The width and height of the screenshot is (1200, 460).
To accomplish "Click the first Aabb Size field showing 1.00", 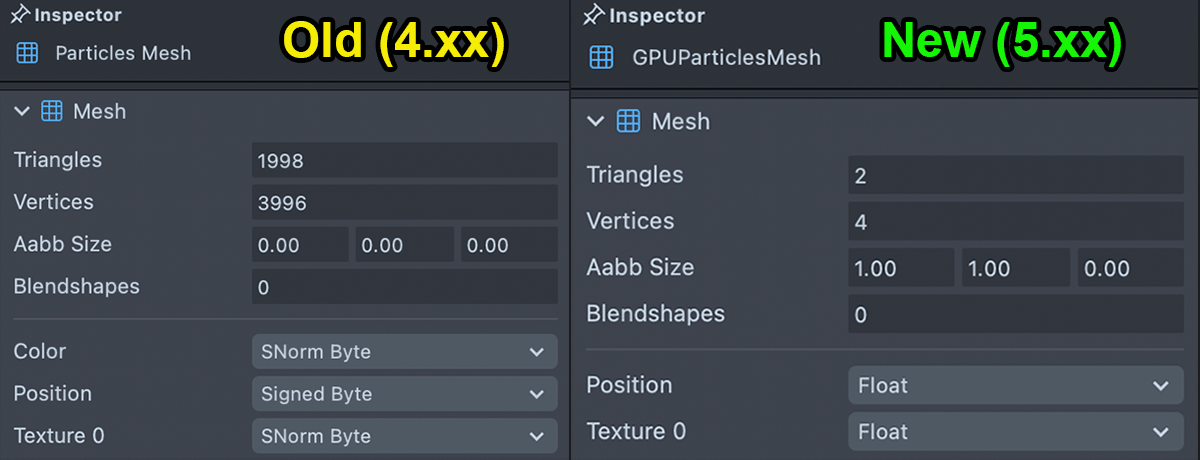I will 900,268.
